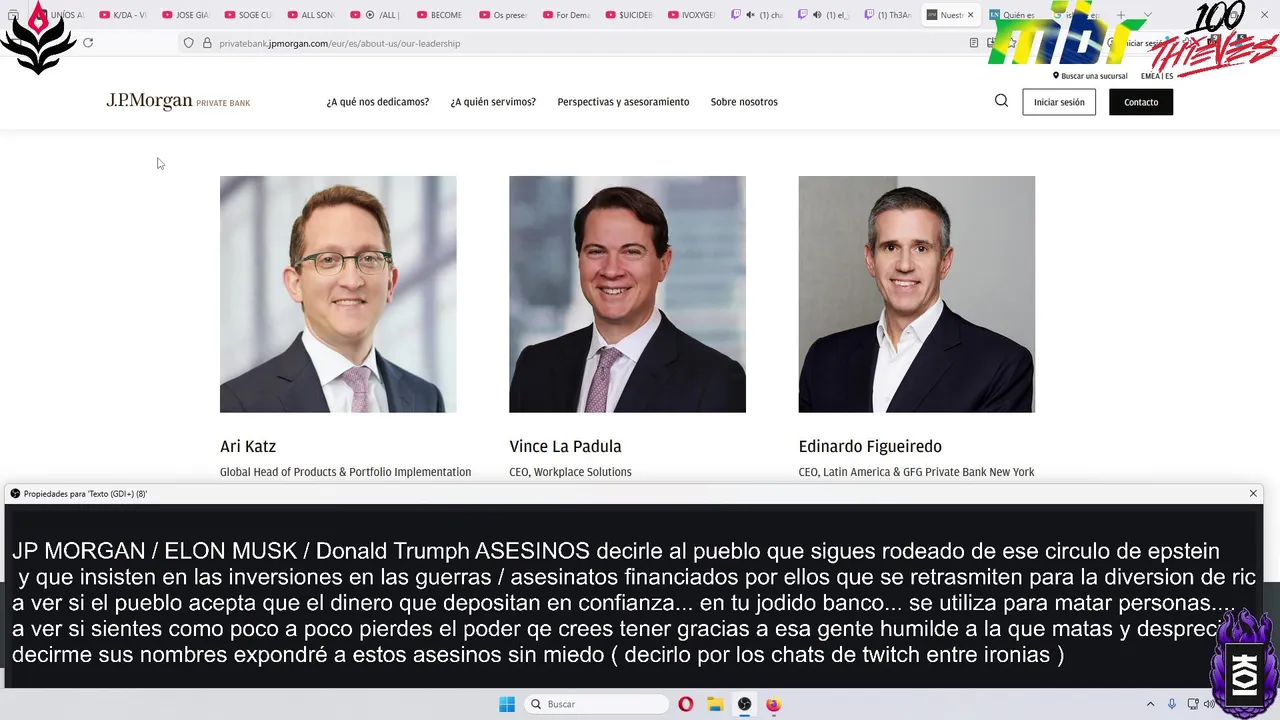Switch to the For Dema browser tab
Viewport: 1280px width, 720px height.
coord(564,15)
